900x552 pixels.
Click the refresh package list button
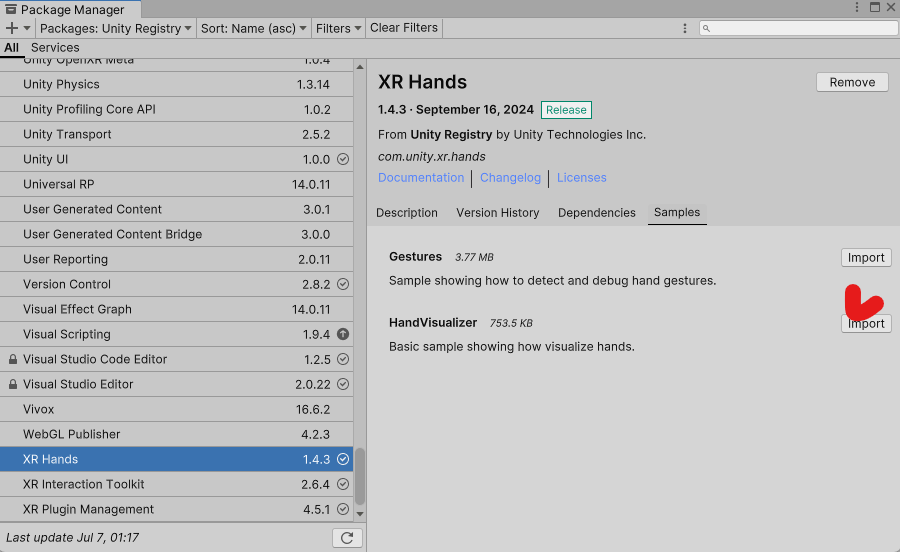click(x=347, y=538)
